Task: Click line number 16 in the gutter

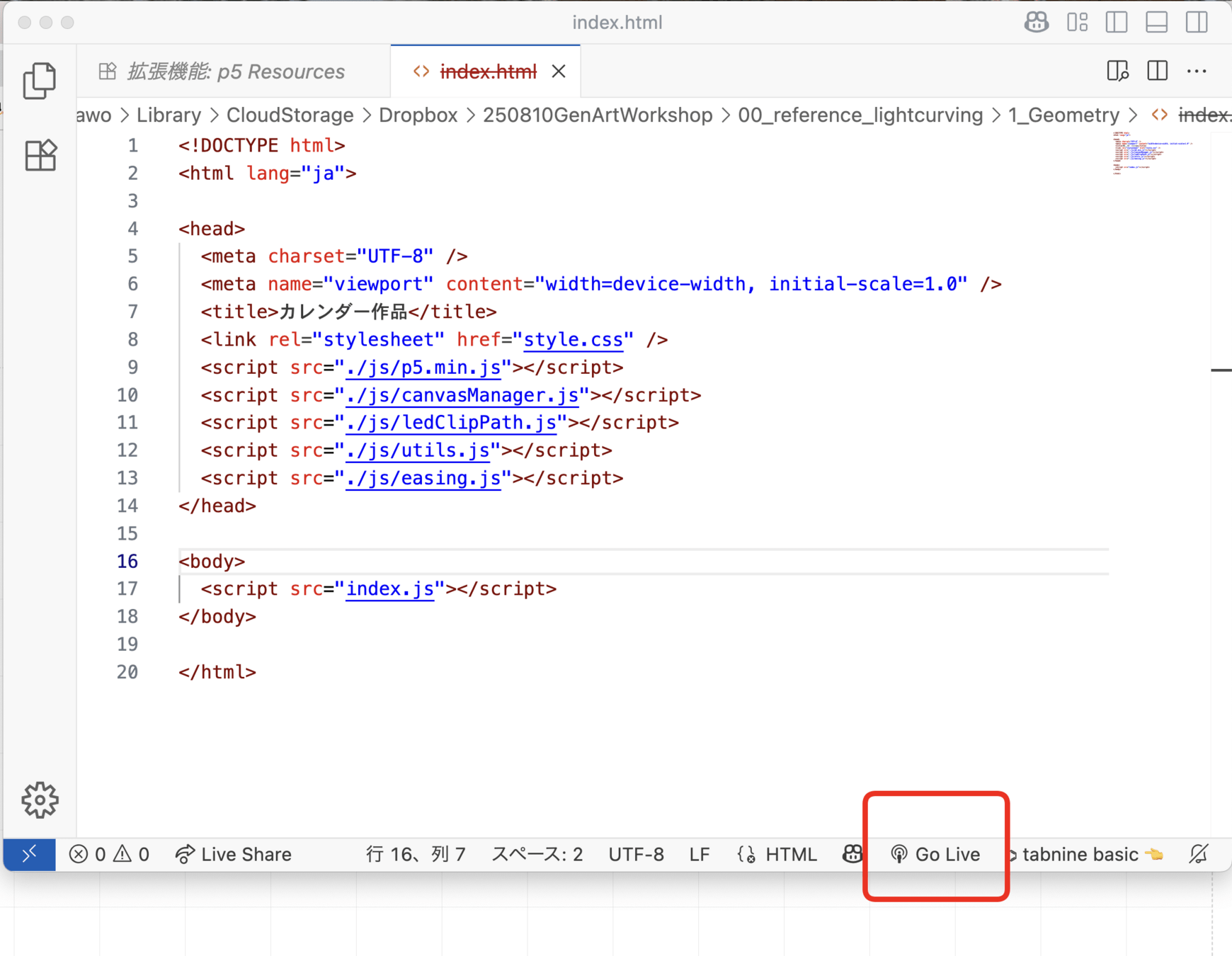Action: pos(127,562)
